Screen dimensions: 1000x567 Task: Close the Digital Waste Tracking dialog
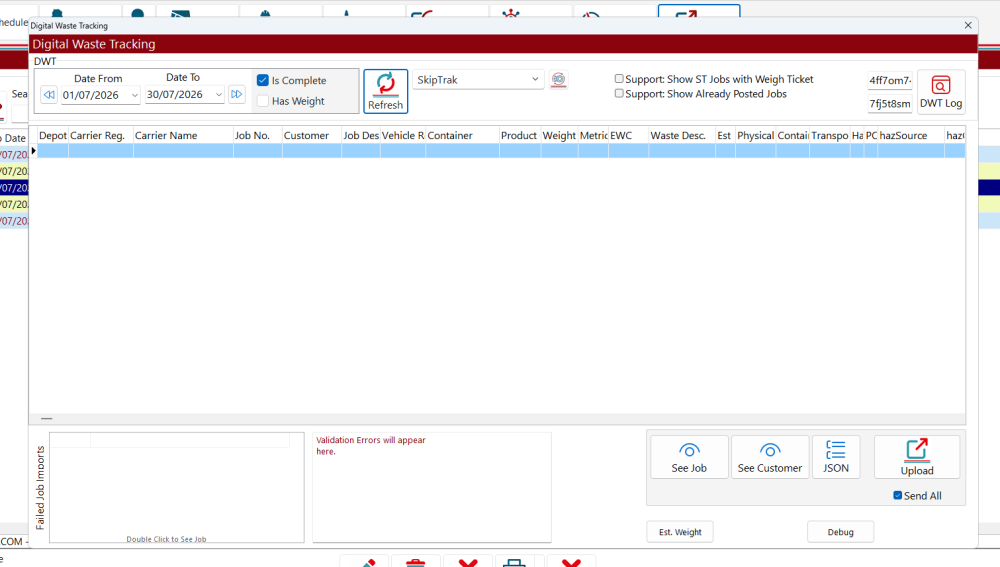[967, 26]
